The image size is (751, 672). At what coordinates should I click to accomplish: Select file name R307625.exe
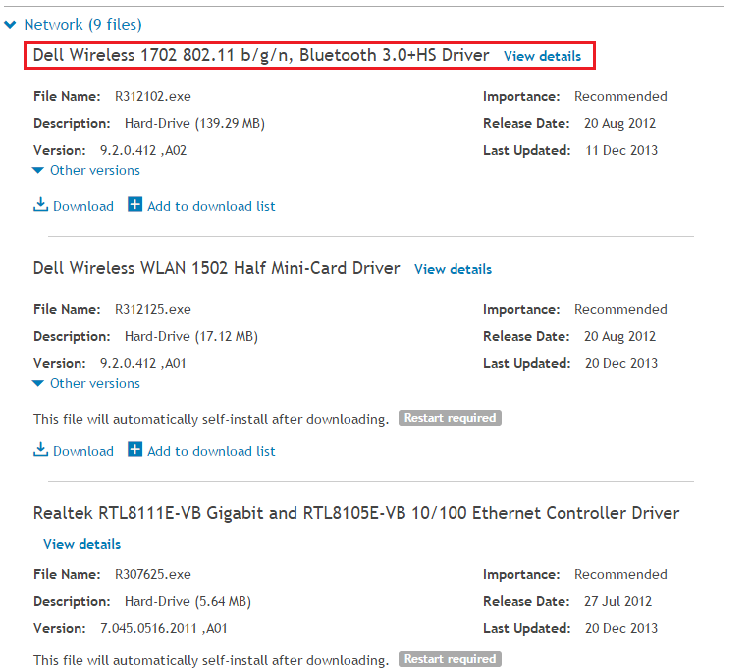(x=153, y=574)
